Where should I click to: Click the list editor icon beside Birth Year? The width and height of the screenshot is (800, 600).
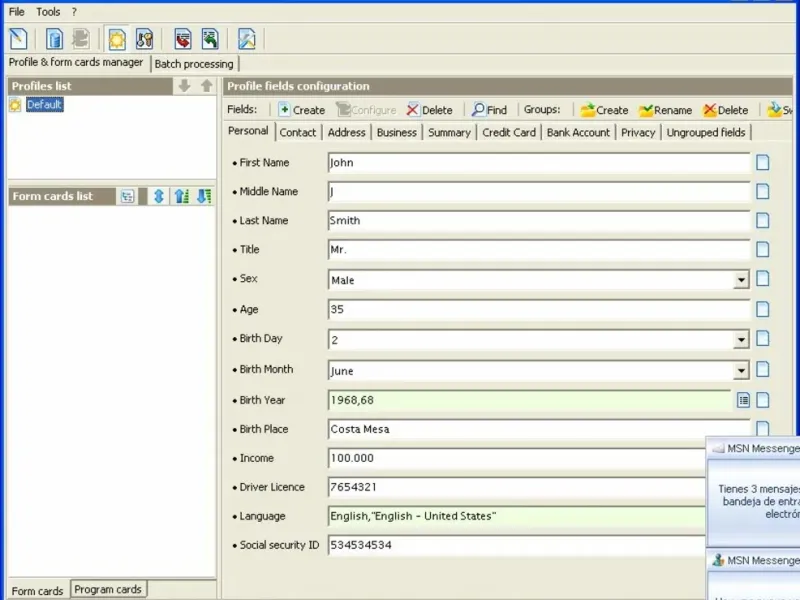(x=743, y=400)
